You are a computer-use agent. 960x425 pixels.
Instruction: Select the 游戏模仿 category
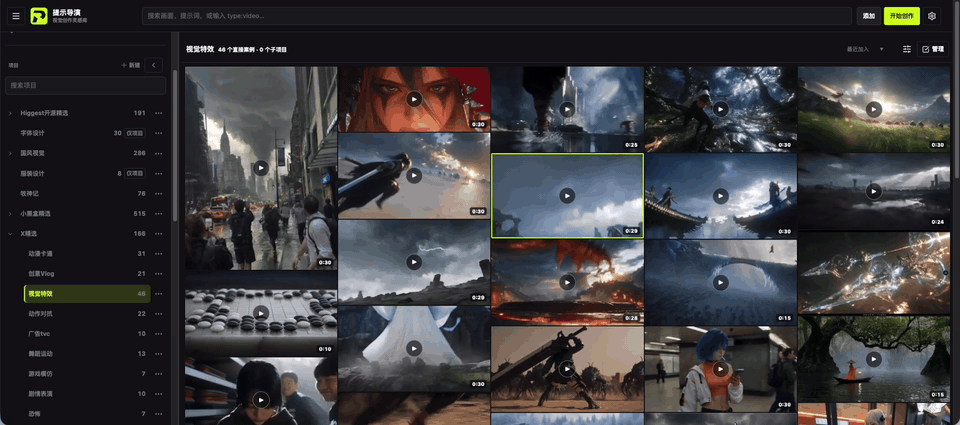click(87, 374)
